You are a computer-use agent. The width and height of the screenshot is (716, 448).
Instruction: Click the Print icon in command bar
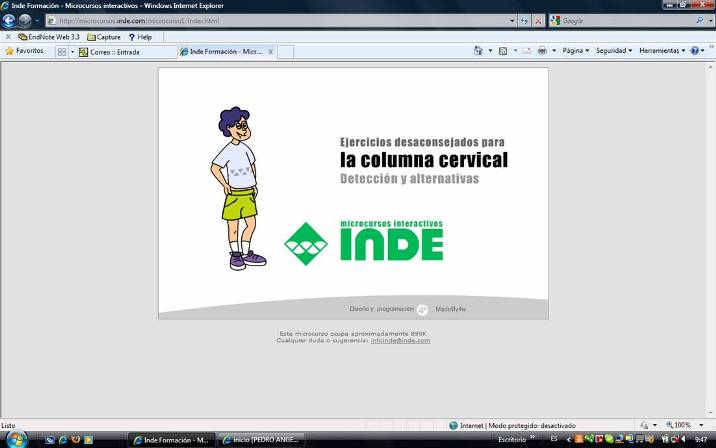[x=541, y=51]
